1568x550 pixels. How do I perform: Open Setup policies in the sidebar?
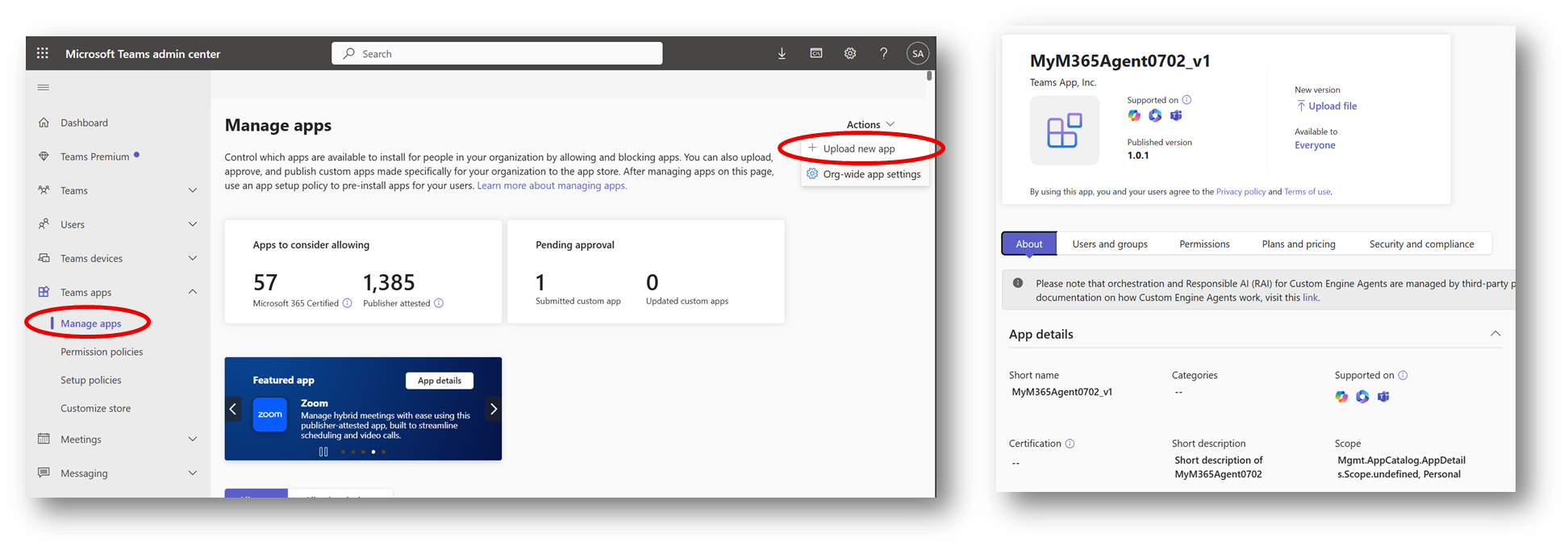[91, 380]
